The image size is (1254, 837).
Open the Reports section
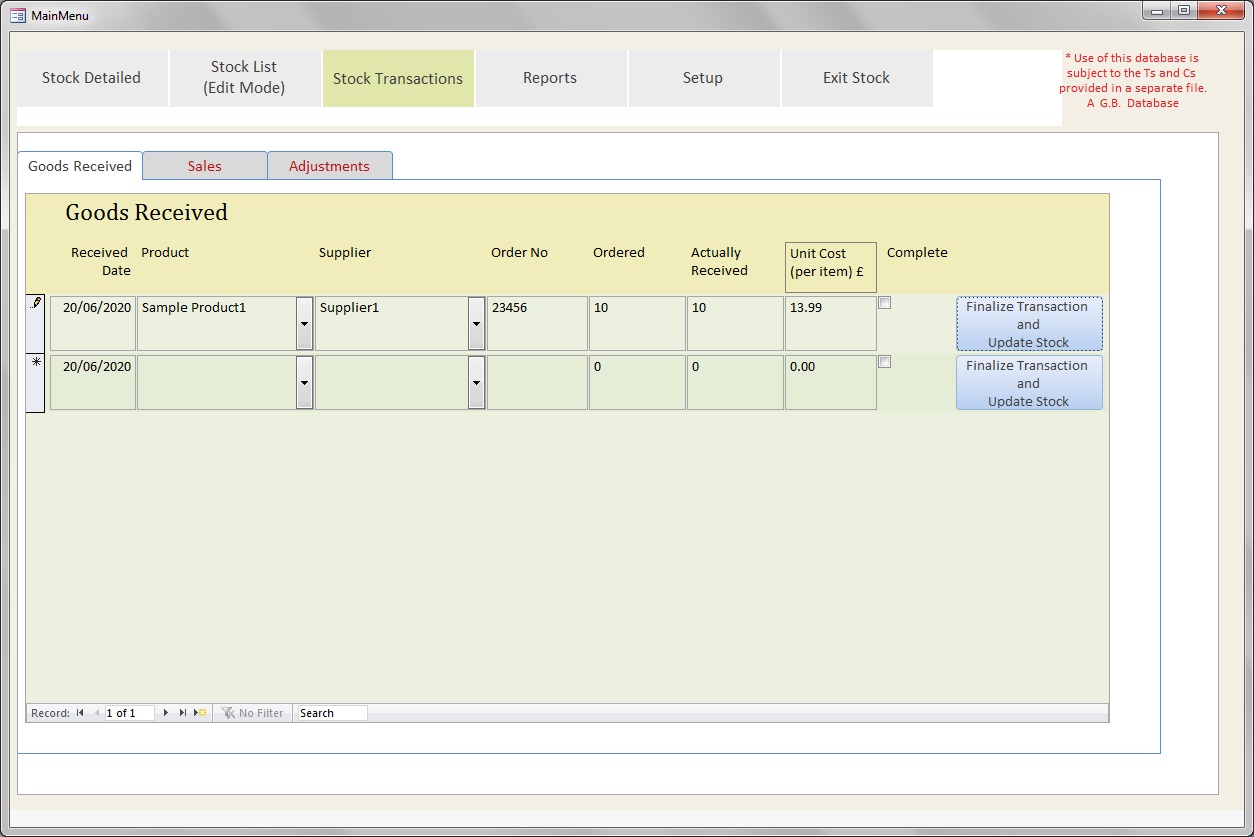550,78
